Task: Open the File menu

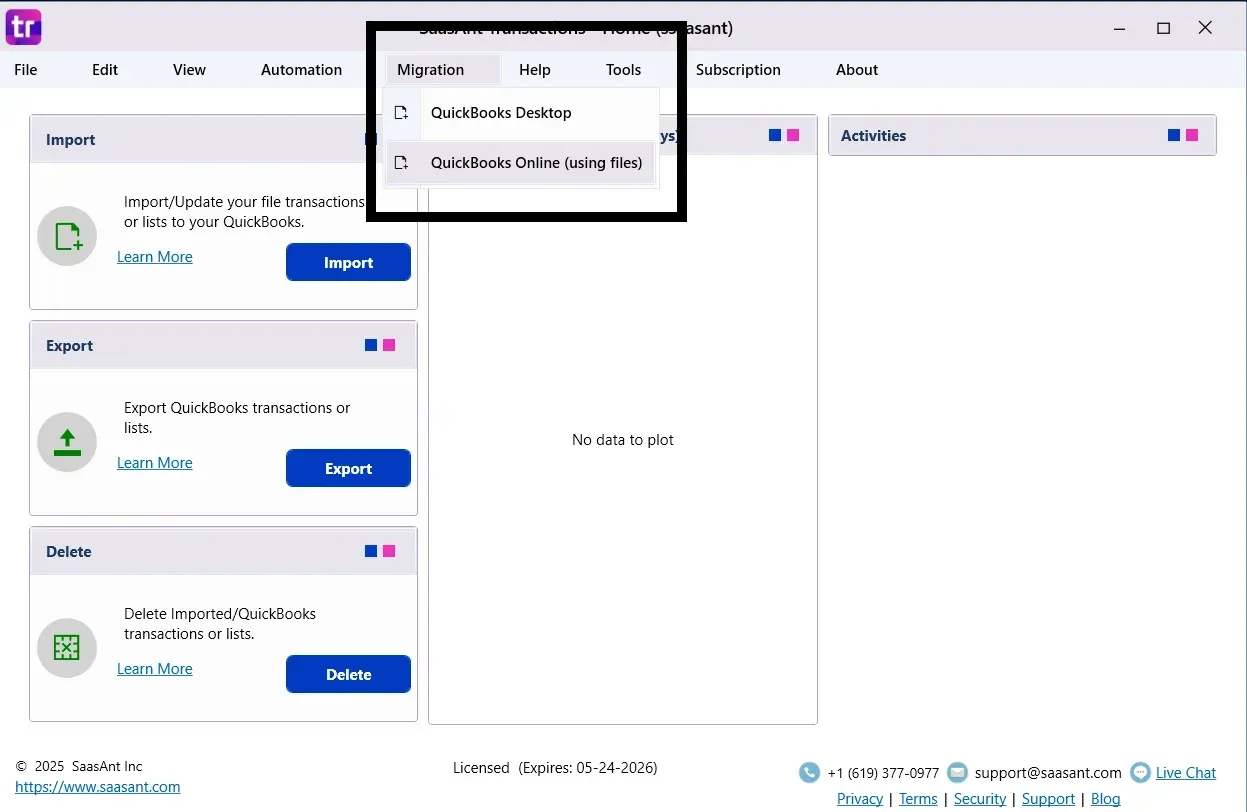Action: (x=26, y=70)
